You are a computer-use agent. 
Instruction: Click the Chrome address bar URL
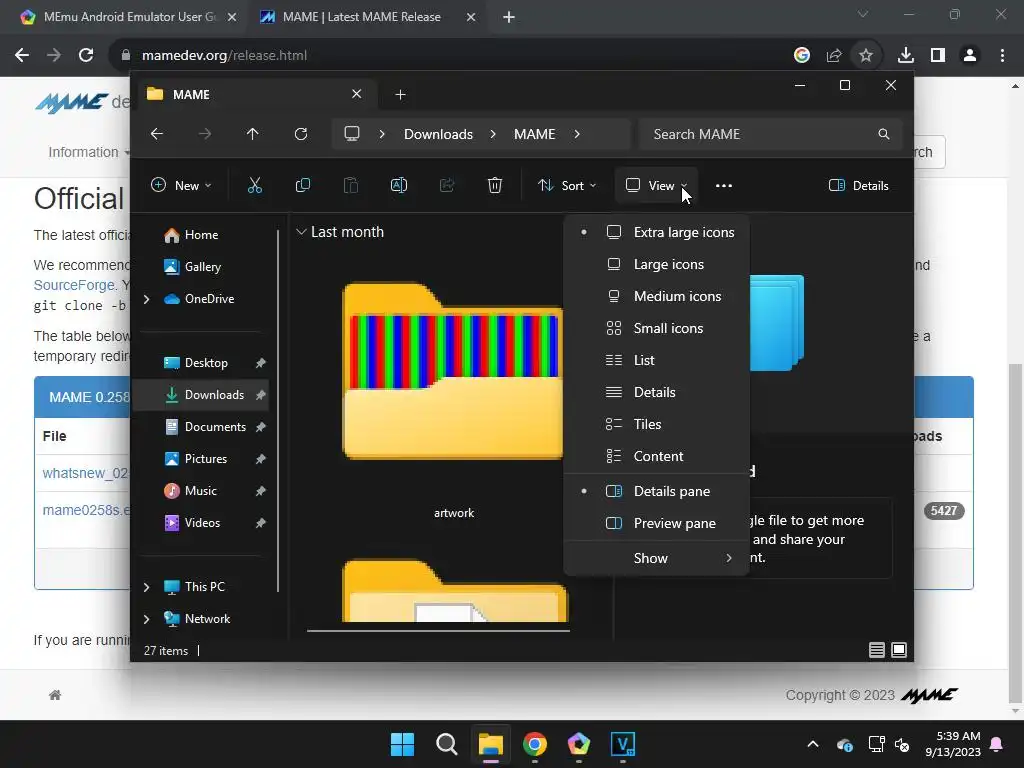(224, 56)
